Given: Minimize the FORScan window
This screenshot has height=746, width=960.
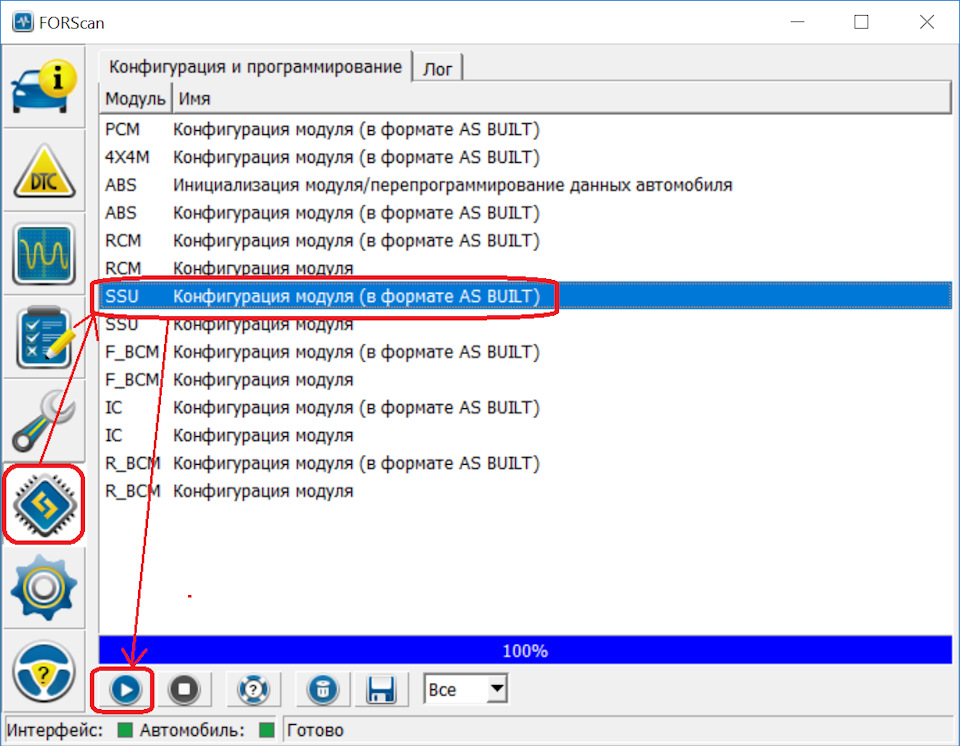Looking at the screenshot, I should pyautogui.click(x=797, y=22).
